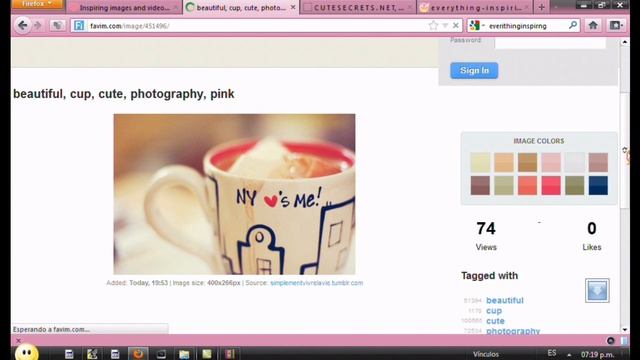Open the Bookmarks toolbar button
Screen dimensions: 640x360
(616, 25)
